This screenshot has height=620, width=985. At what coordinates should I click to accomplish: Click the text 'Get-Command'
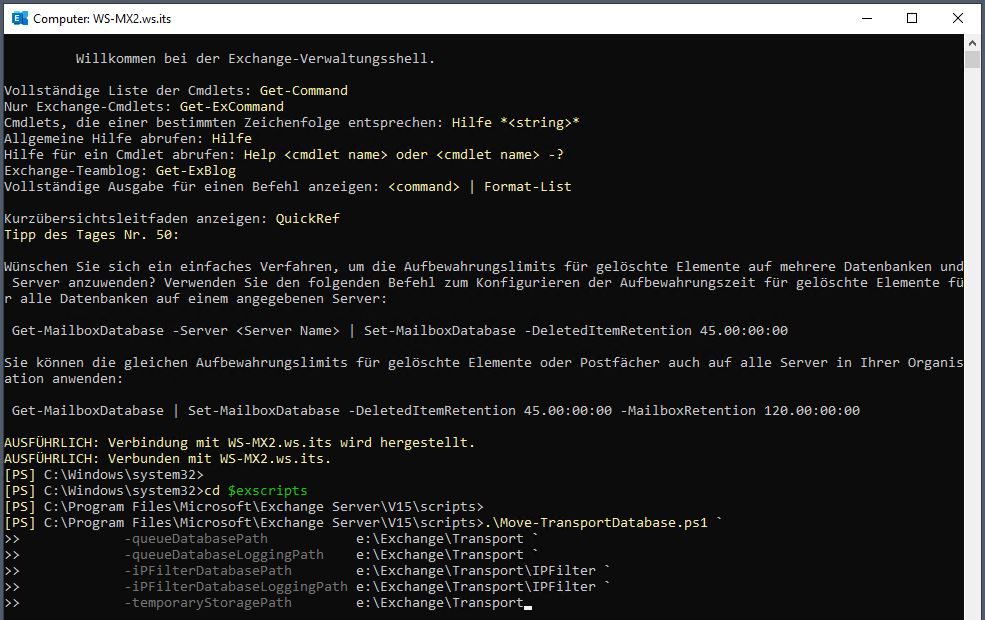coord(303,90)
